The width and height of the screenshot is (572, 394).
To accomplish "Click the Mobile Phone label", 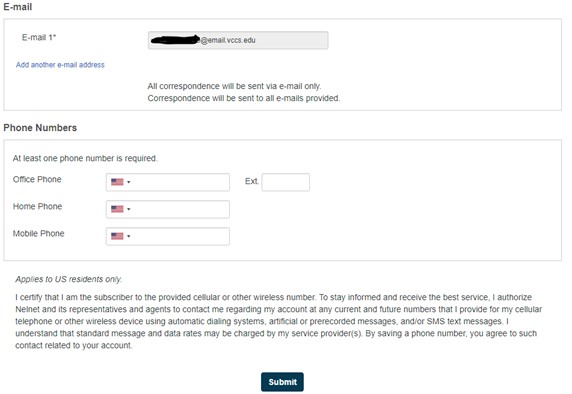I will tap(39, 233).
